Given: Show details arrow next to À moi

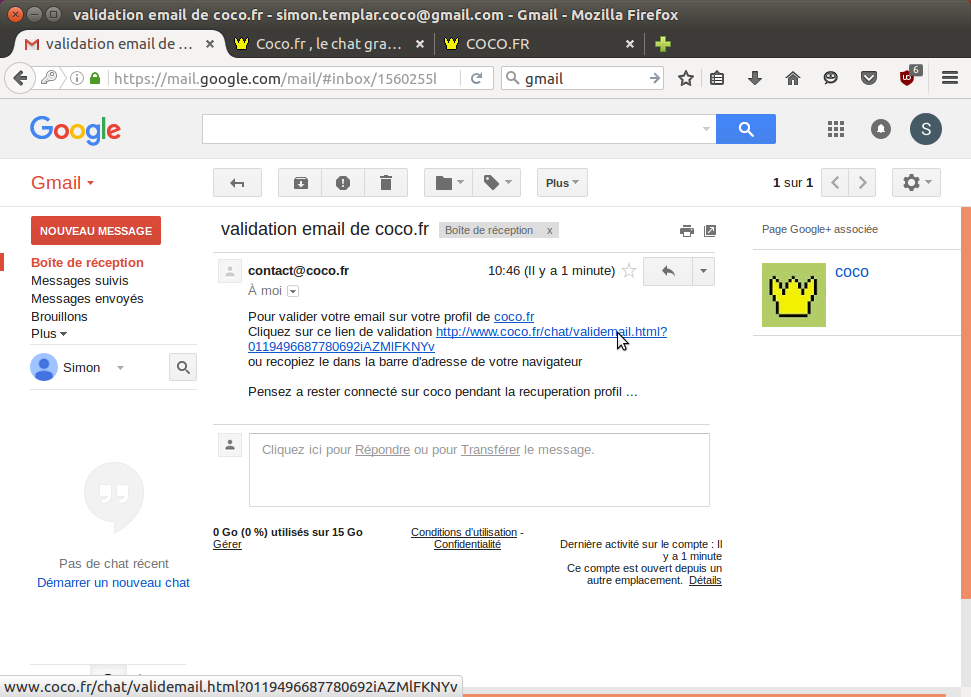Looking at the screenshot, I should 294,291.
